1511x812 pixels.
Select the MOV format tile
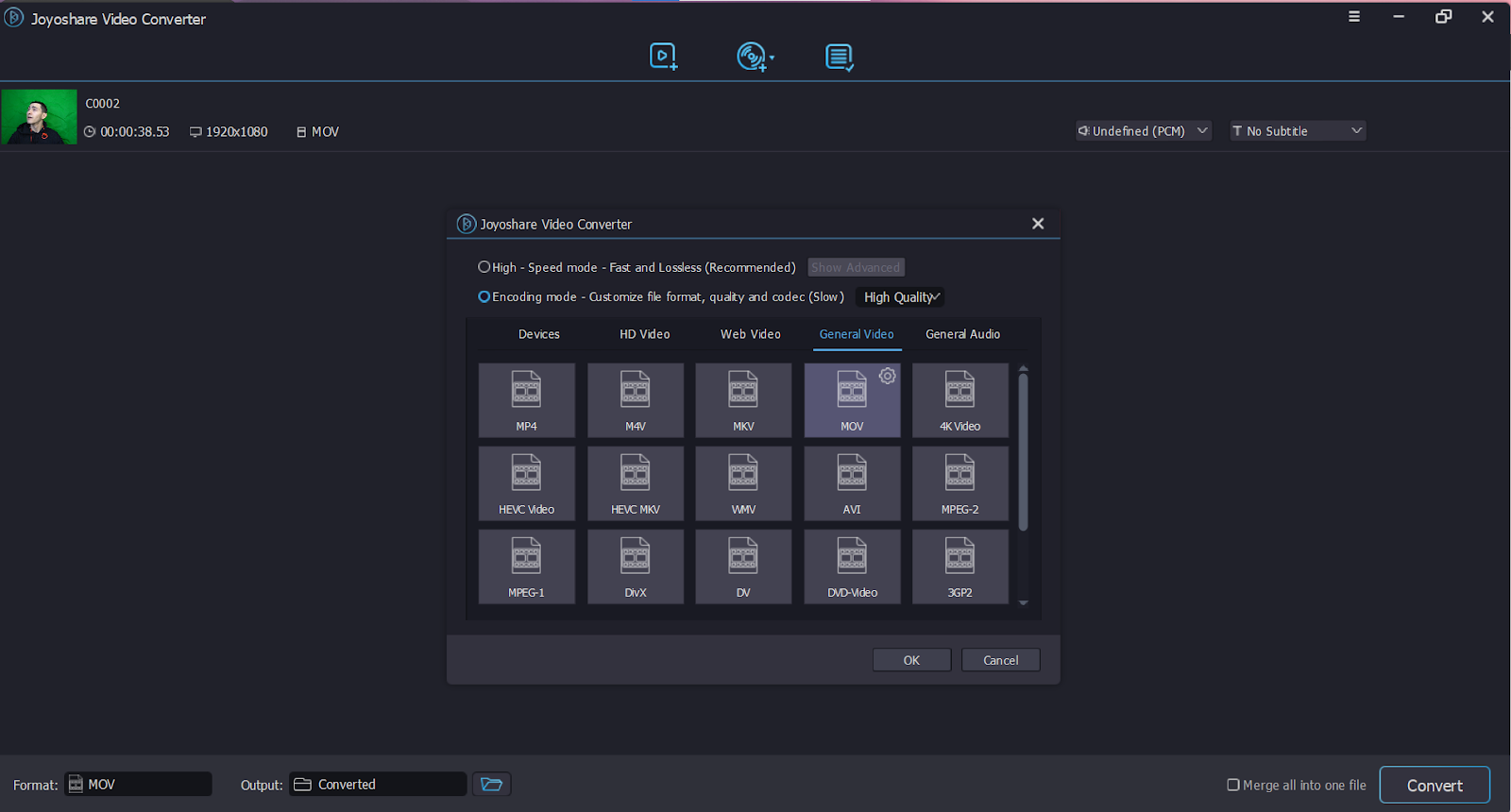(852, 400)
